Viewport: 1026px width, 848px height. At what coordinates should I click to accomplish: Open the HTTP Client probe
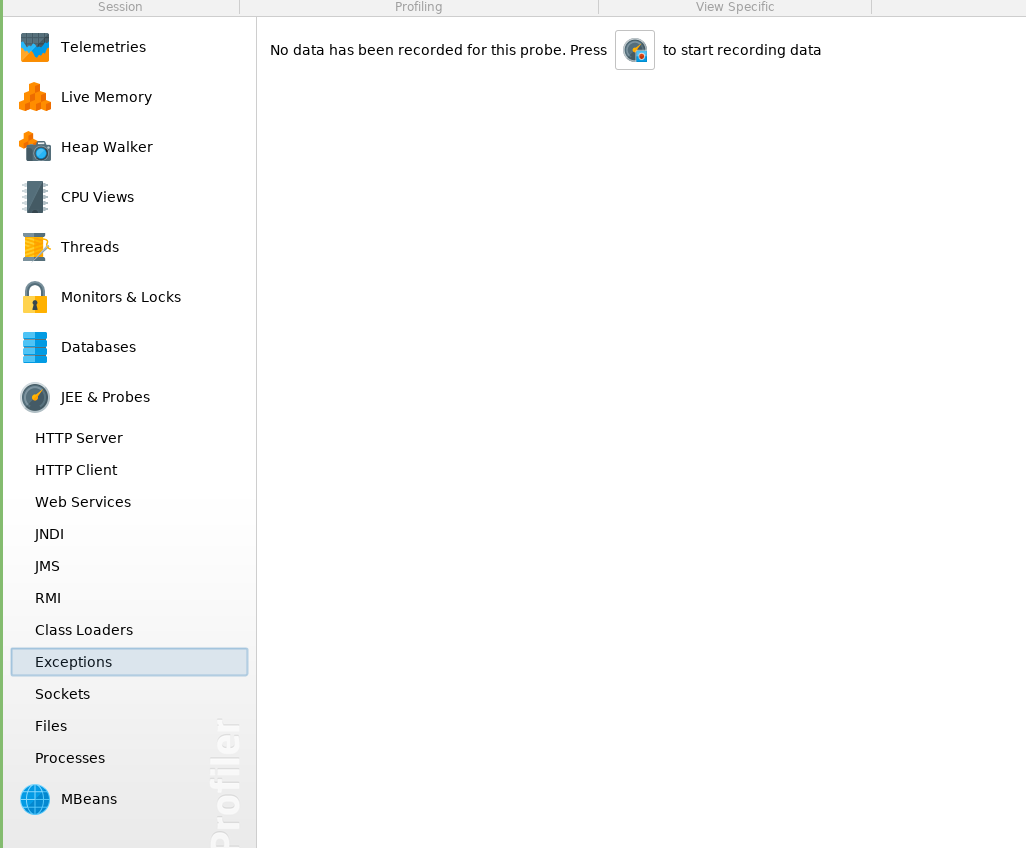[x=76, y=470]
